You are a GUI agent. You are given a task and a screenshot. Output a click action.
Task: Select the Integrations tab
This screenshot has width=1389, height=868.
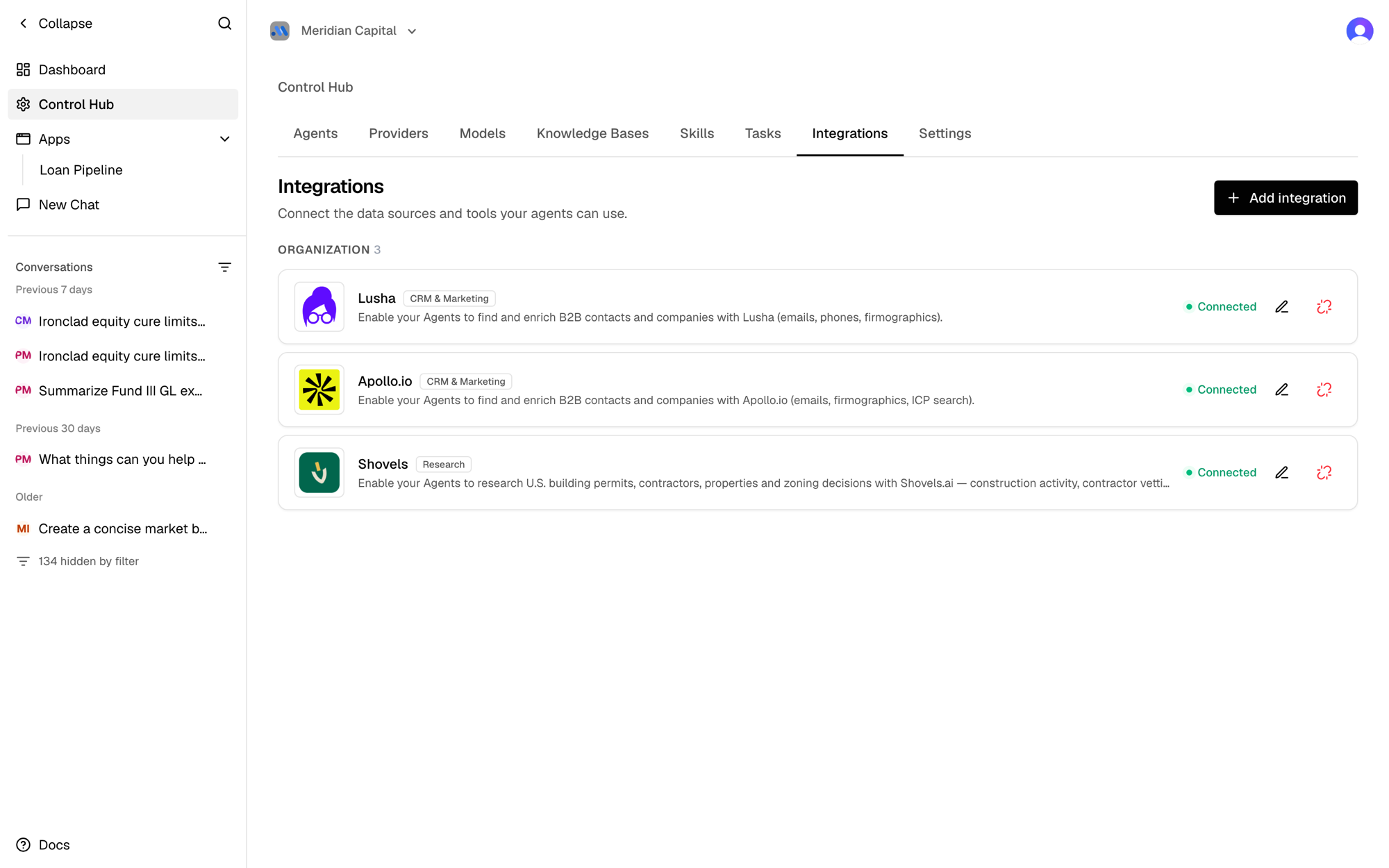pyautogui.click(x=849, y=133)
